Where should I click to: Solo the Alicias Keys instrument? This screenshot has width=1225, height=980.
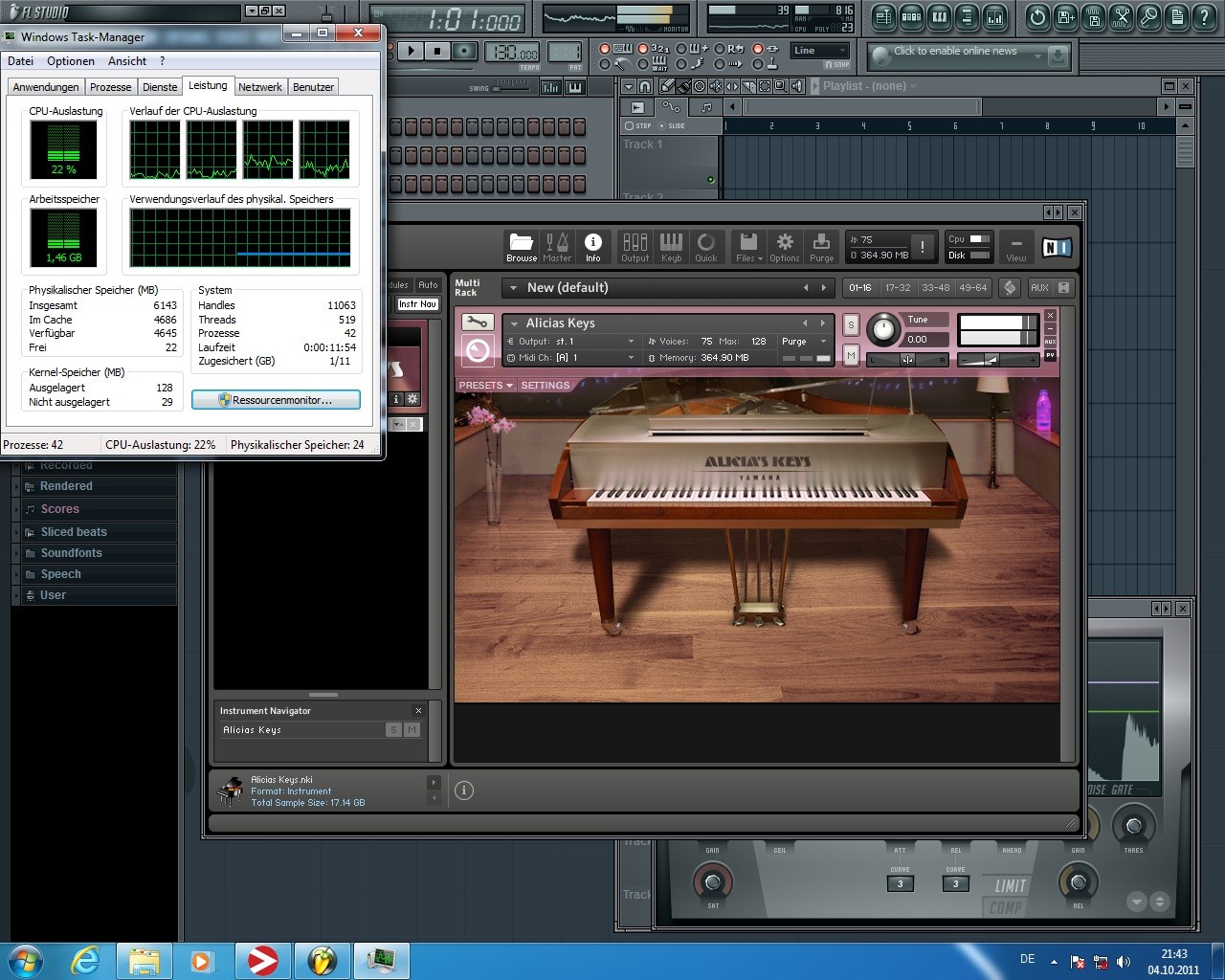pos(851,325)
